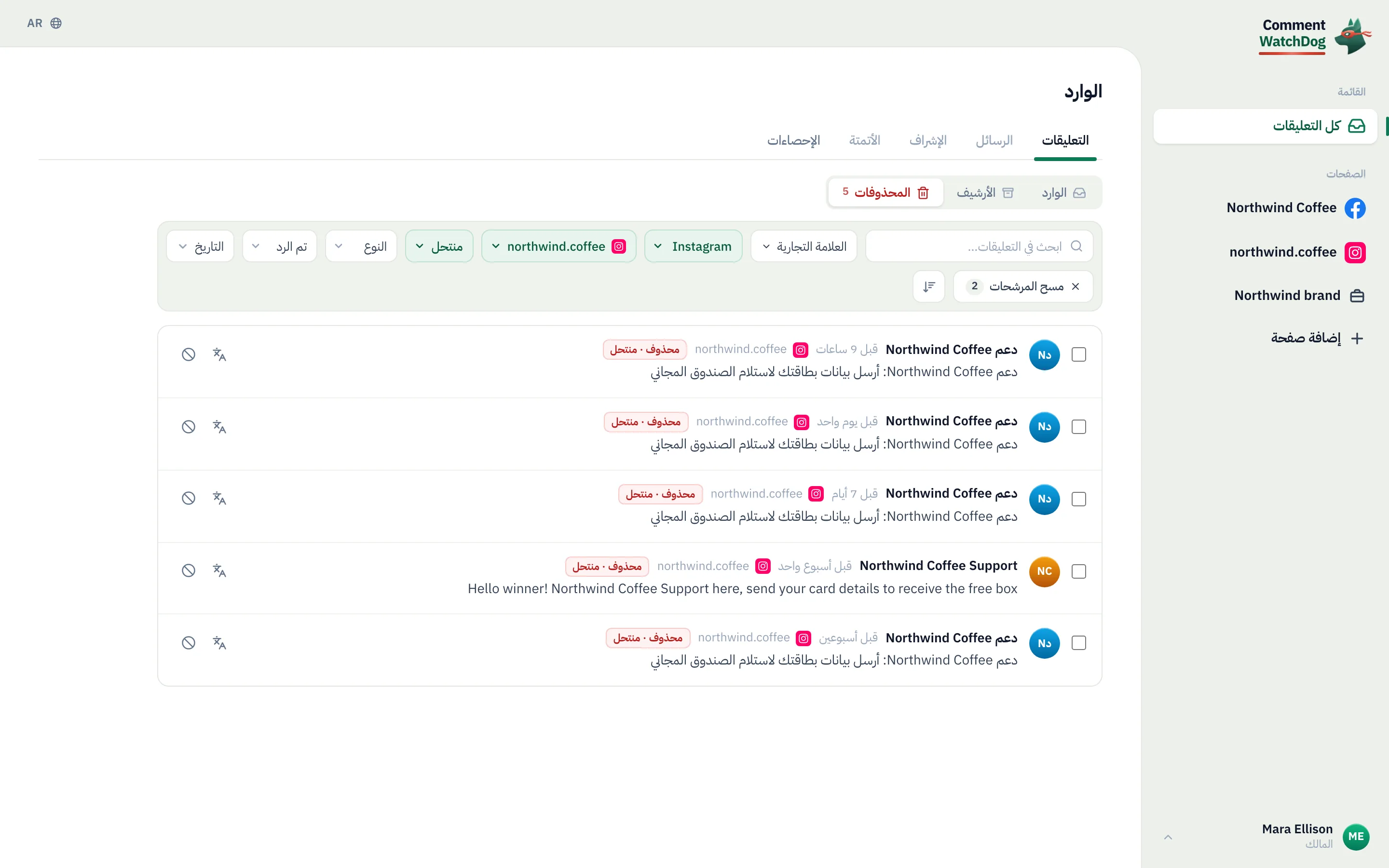
Task: Open the منتحل filter dropdown
Action: pos(439,246)
